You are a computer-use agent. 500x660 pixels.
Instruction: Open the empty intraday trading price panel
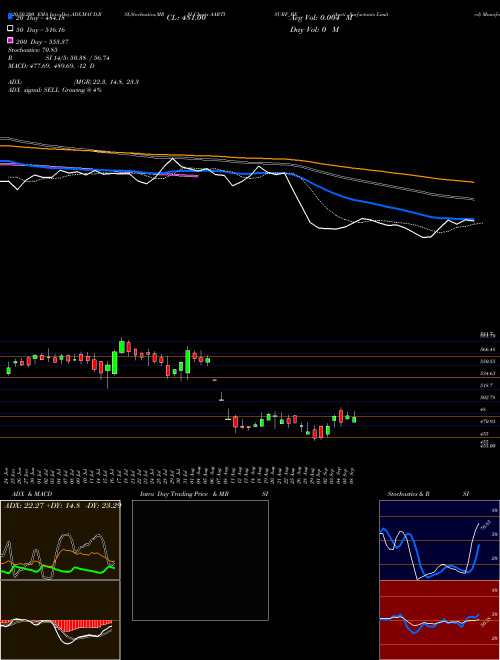200,560
